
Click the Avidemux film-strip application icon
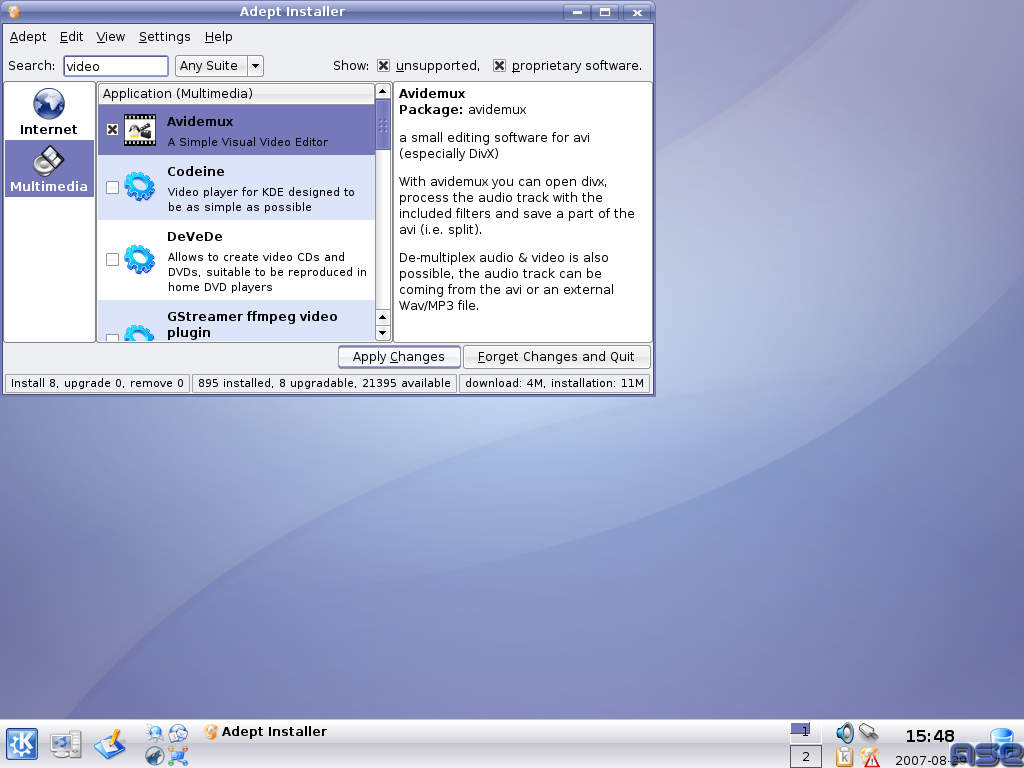tap(140, 129)
